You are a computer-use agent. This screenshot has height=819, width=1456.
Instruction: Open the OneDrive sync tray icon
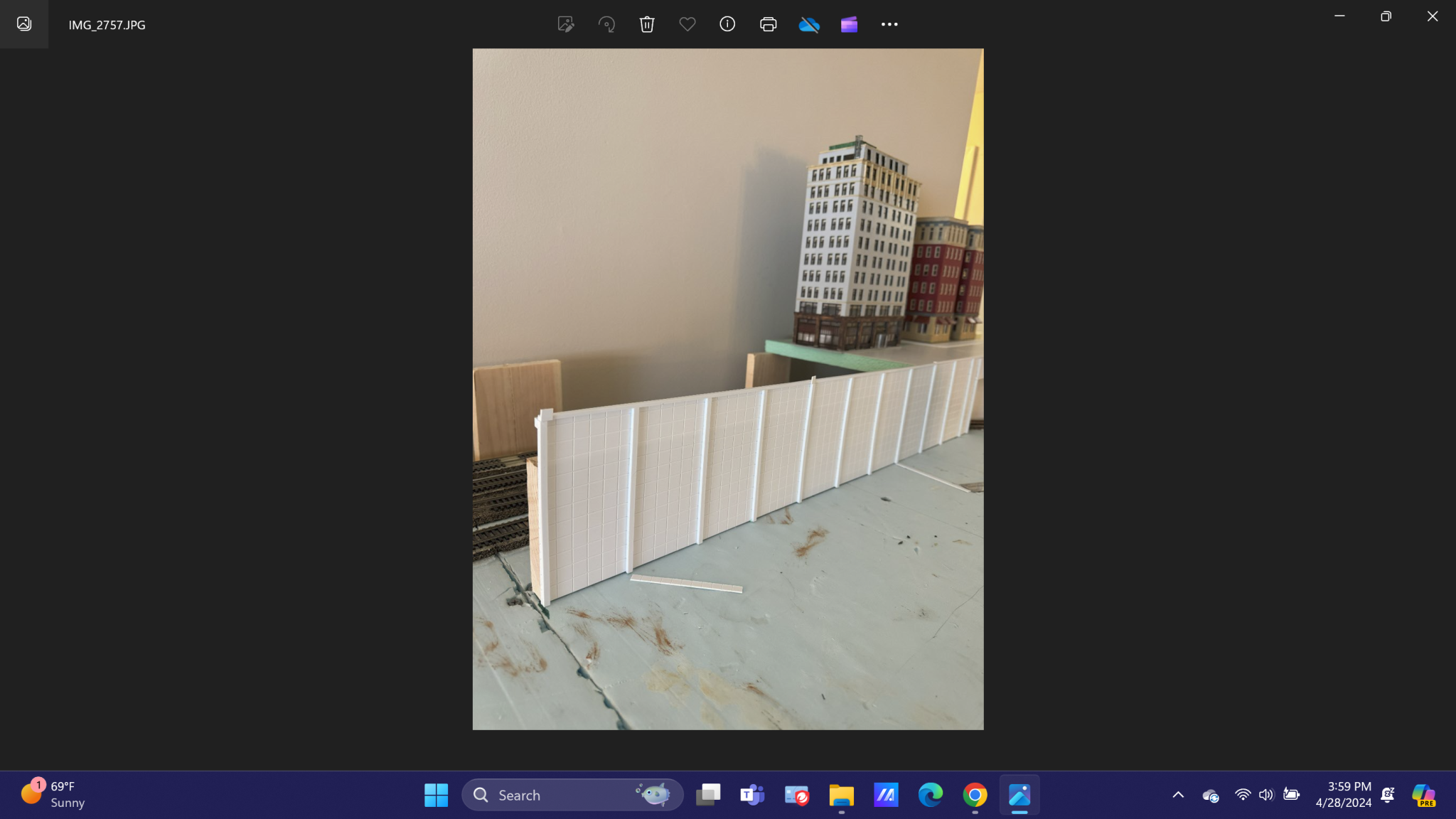tap(1211, 796)
